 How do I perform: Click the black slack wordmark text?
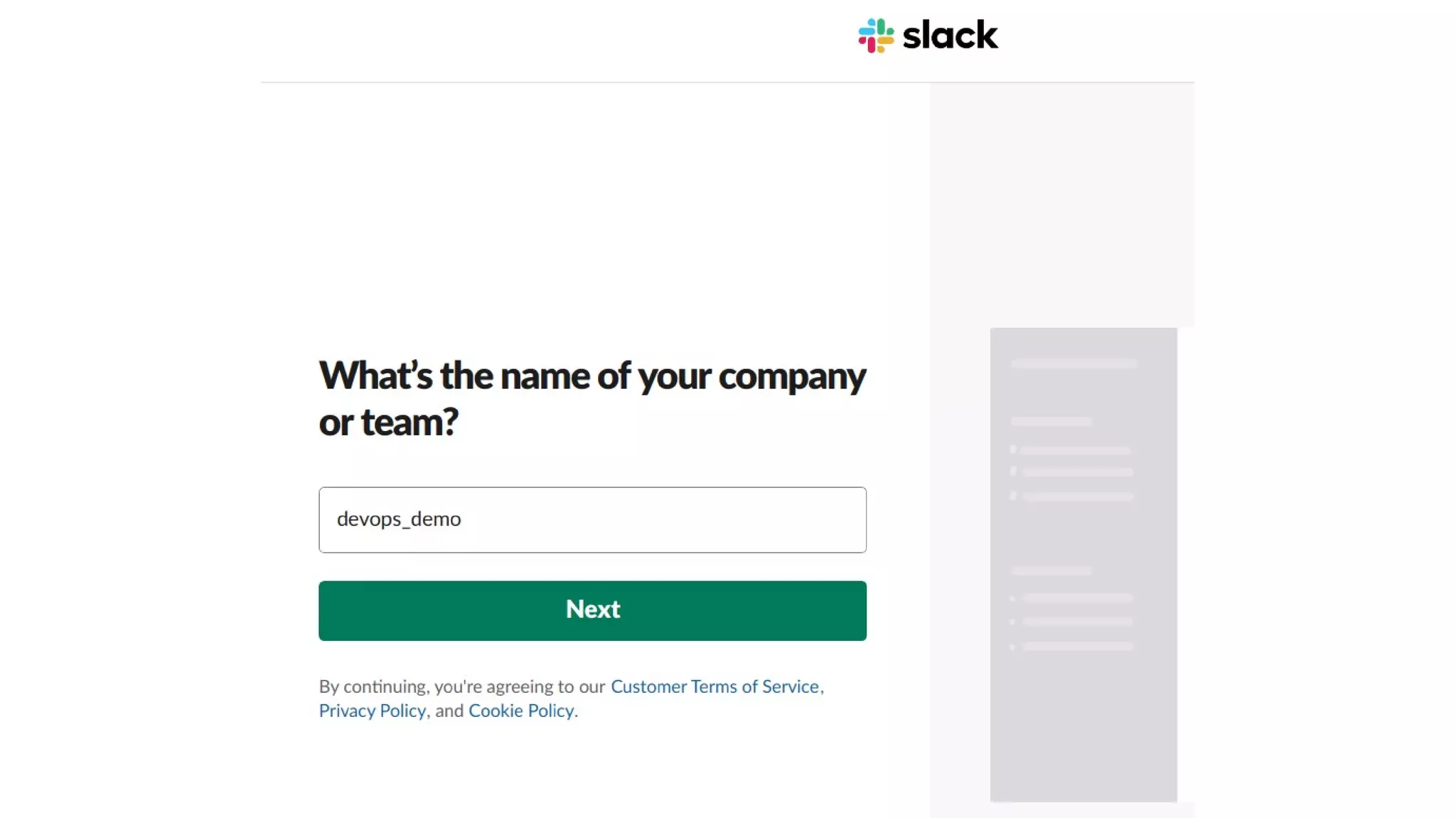coord(950,36)
